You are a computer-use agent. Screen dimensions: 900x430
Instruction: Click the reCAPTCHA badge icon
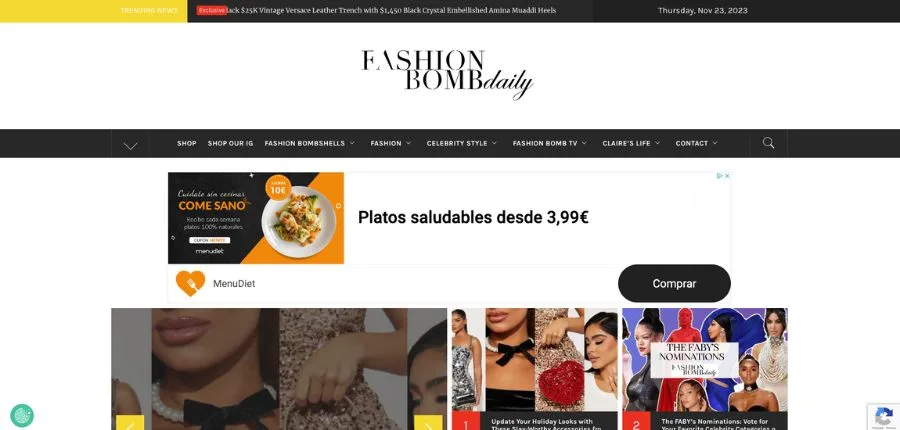pyautogui.click(x=884, y=416)
